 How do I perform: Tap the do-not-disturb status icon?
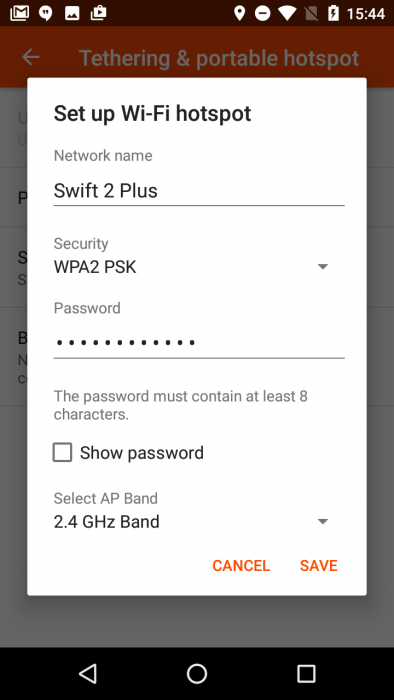262,13
